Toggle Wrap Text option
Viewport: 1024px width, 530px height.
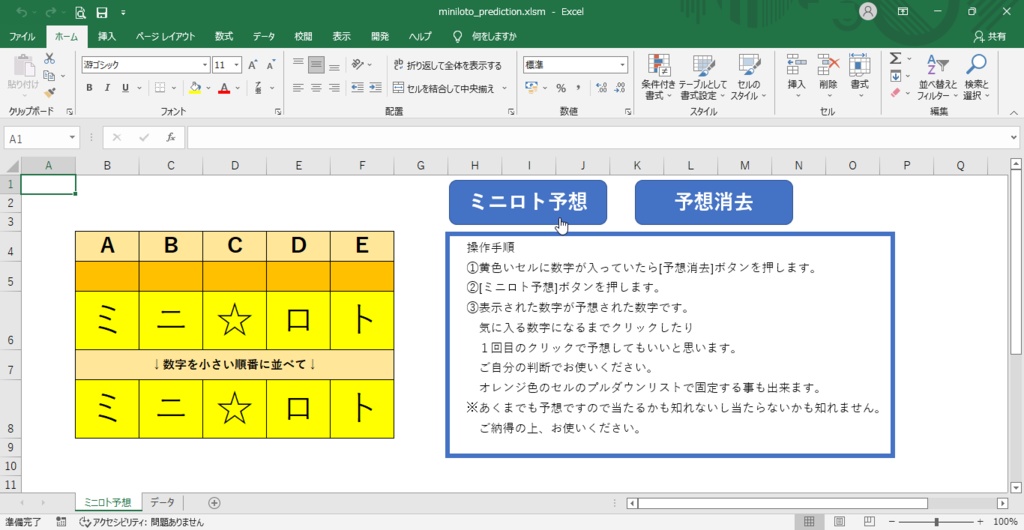[x=448, y=65]
